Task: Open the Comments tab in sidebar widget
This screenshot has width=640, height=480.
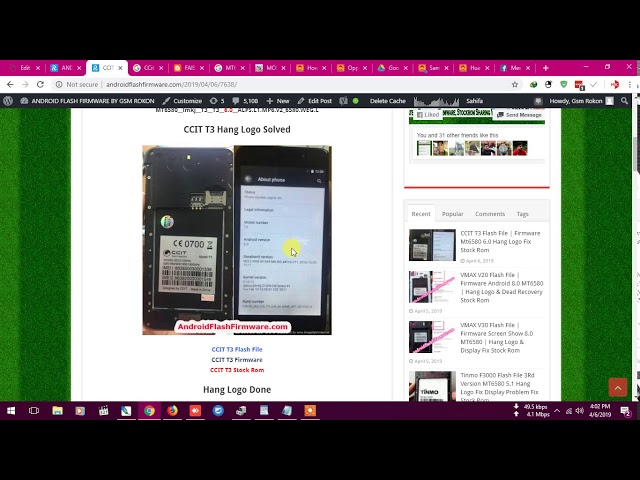Action: click(x=490, y=214)
